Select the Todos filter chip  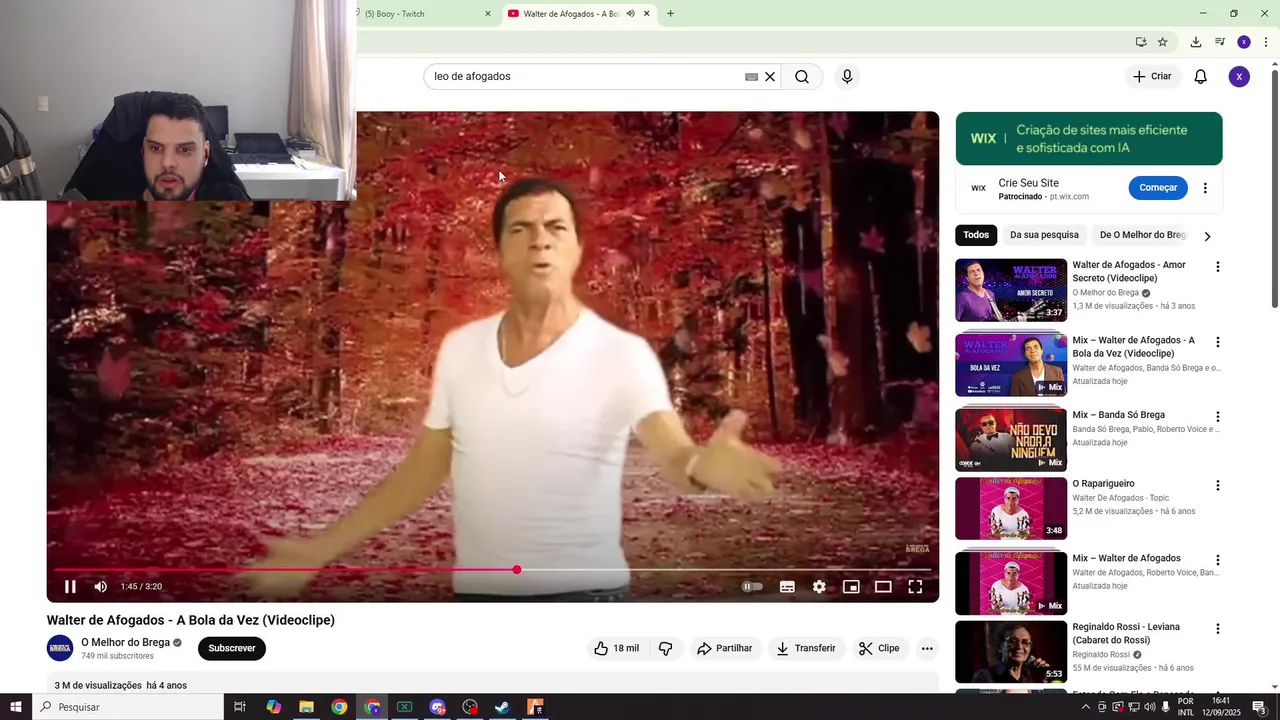(976, 235)
